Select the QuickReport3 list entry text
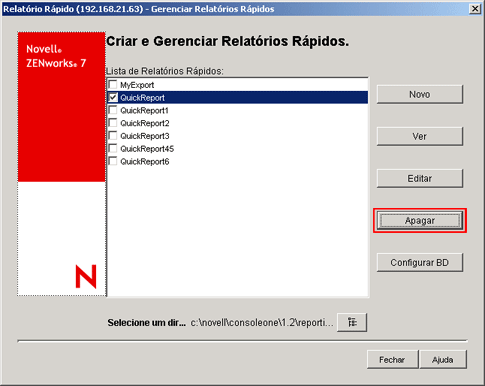Image resolution: width=485 pixels, height=386 pixels. pos(145,136)
